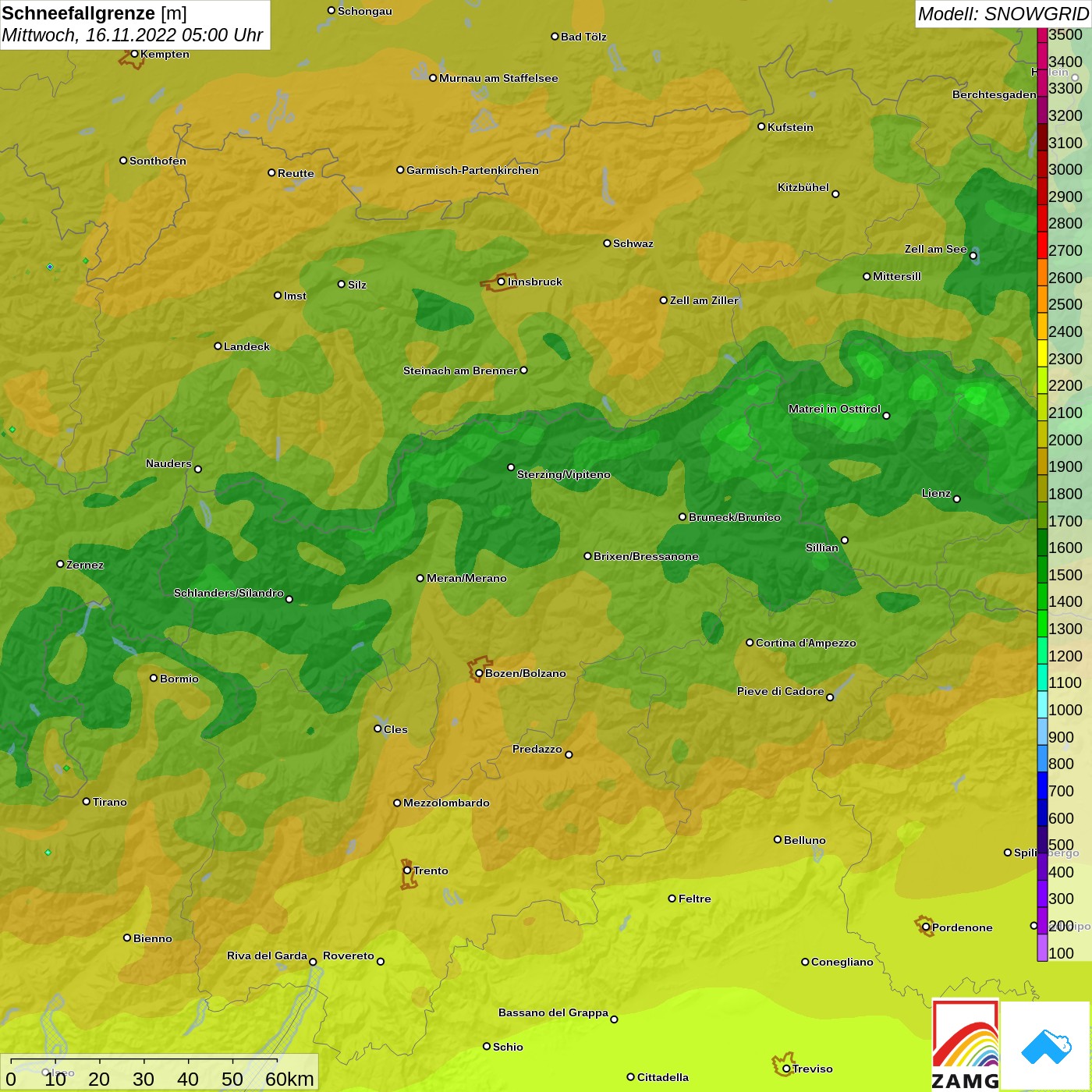Click the Matrei in Osttirol label

point(835,409)
